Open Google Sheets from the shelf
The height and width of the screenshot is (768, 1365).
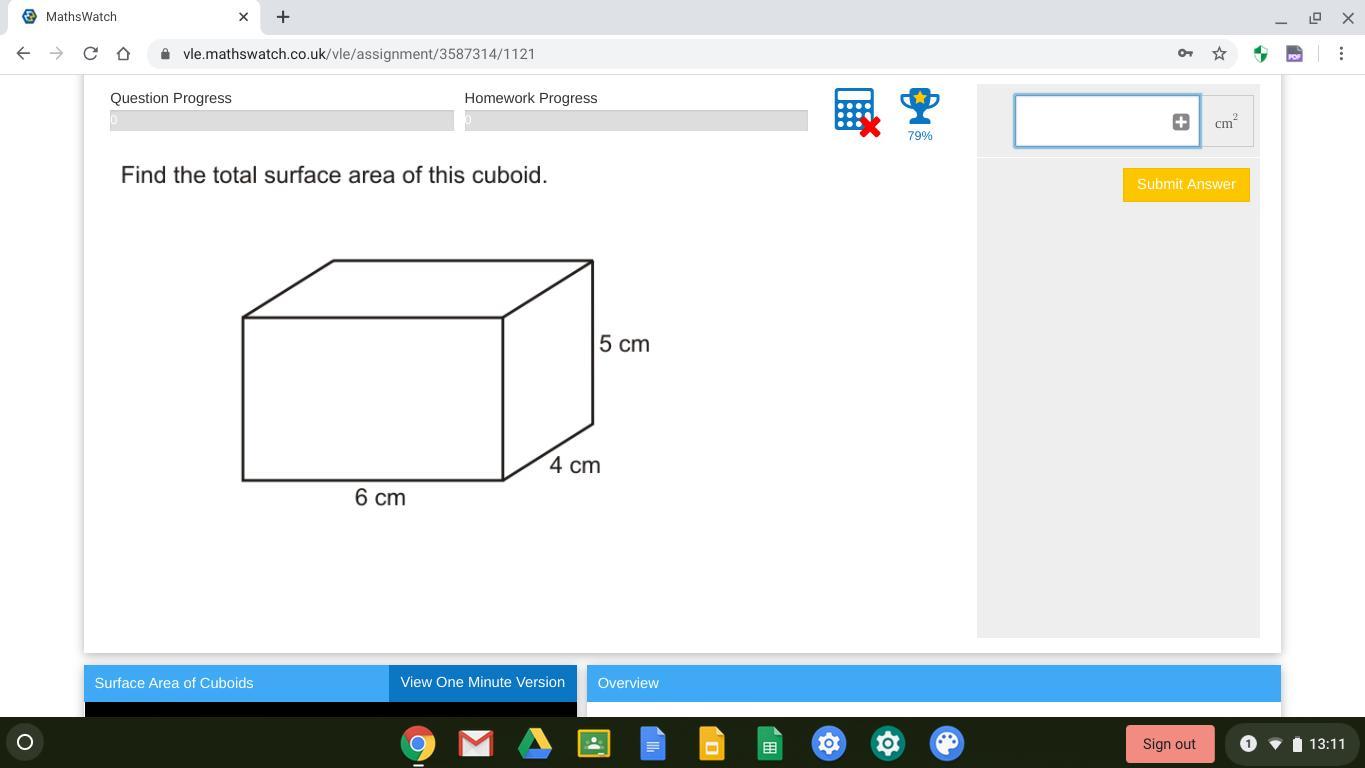[770, 743]
